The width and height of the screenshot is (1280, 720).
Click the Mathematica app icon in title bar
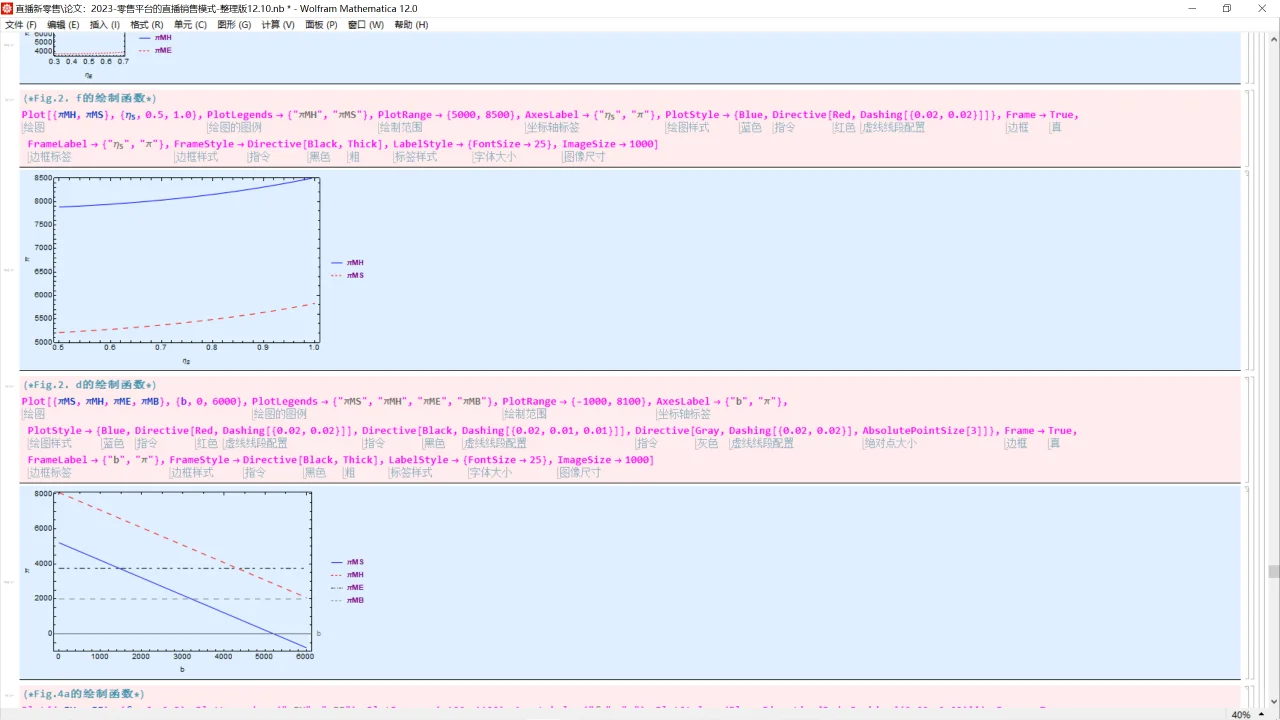click(x=7, y=8)
